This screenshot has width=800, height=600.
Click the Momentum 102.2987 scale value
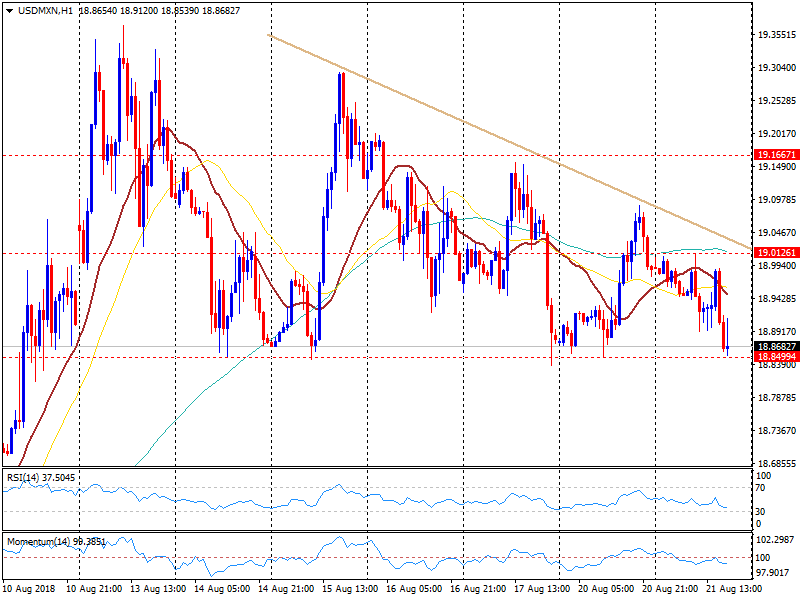[776, 539]
